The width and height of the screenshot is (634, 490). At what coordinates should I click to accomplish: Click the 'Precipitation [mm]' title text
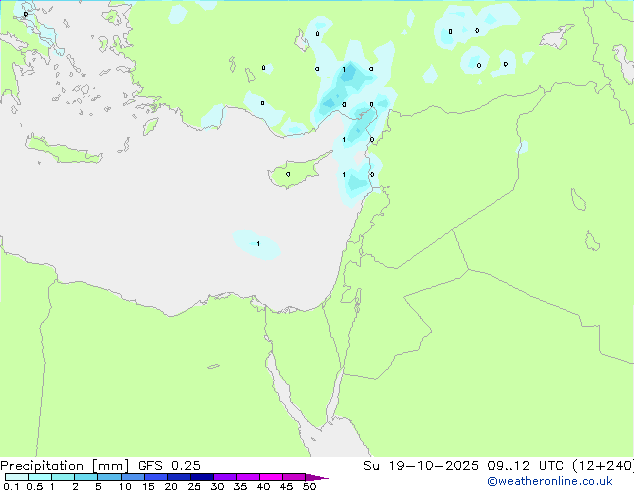[x=65, y=466]
